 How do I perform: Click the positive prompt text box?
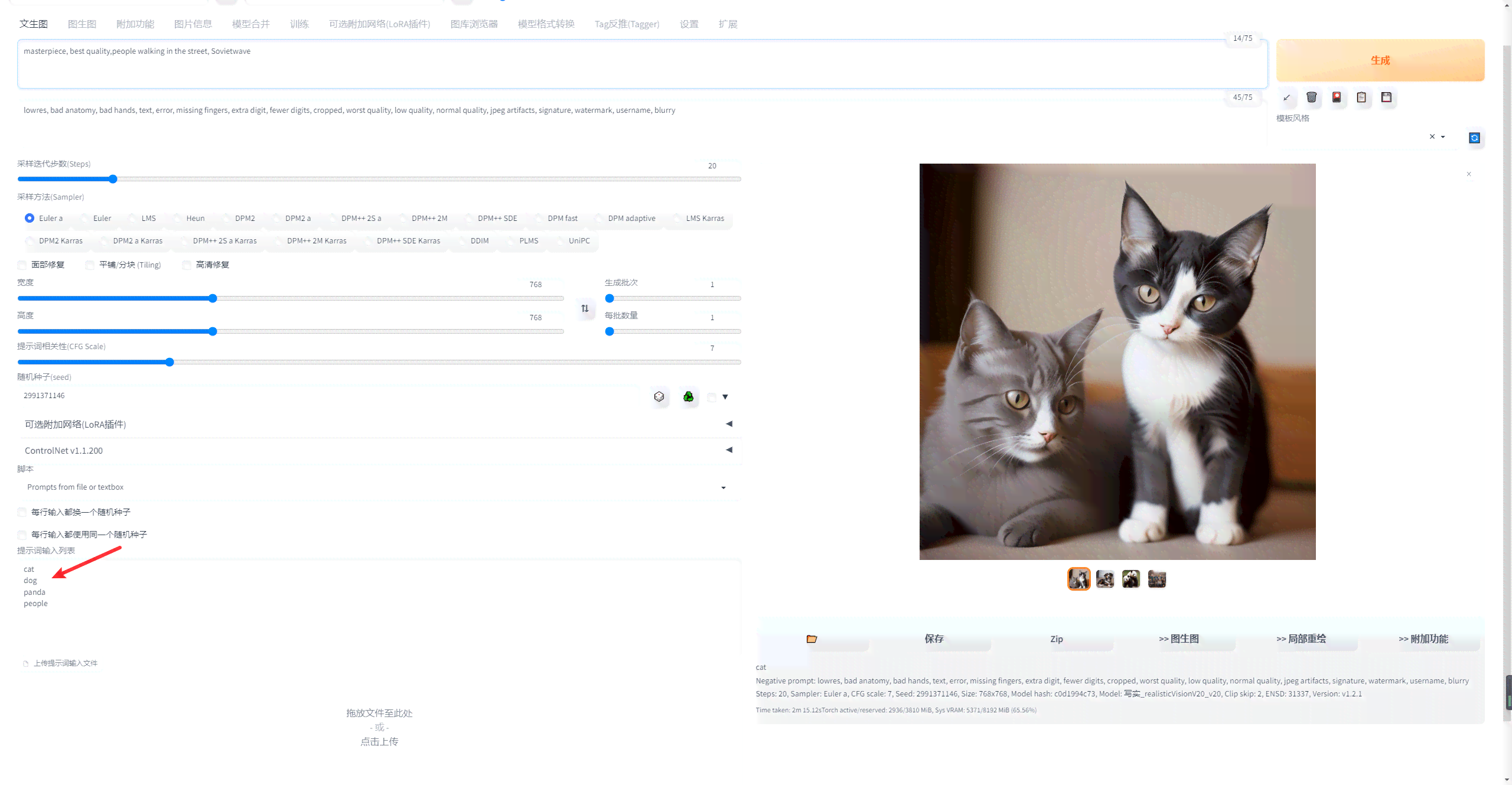coord(643,64)
